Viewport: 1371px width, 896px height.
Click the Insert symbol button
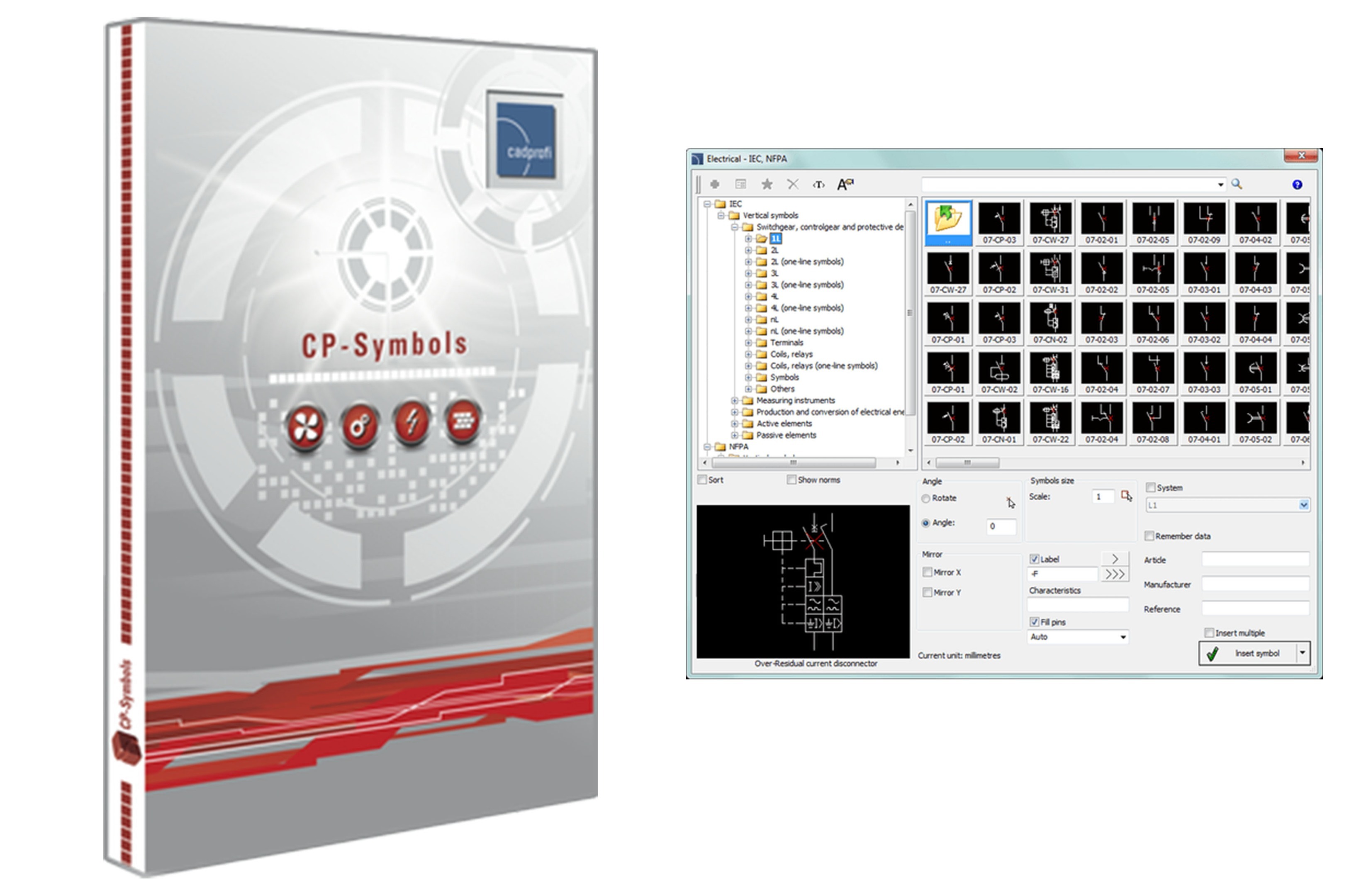(1249, 653)
